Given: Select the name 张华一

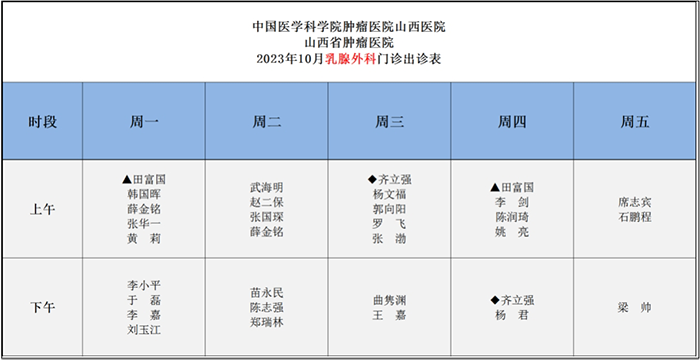Looking at the screenshot, I should click(144, 224).
